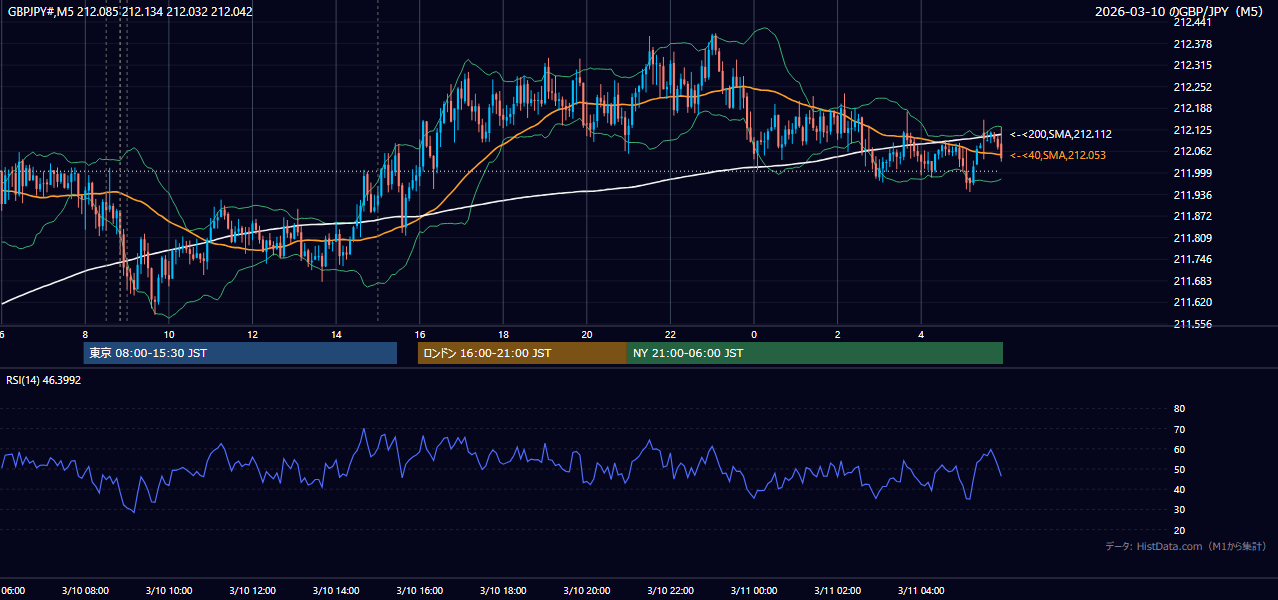The width and height of the screenshot is (1278, 600).
Task: Click hour tick 8 under the price chart
Action: pyautogui.click(x=85, y=334)
